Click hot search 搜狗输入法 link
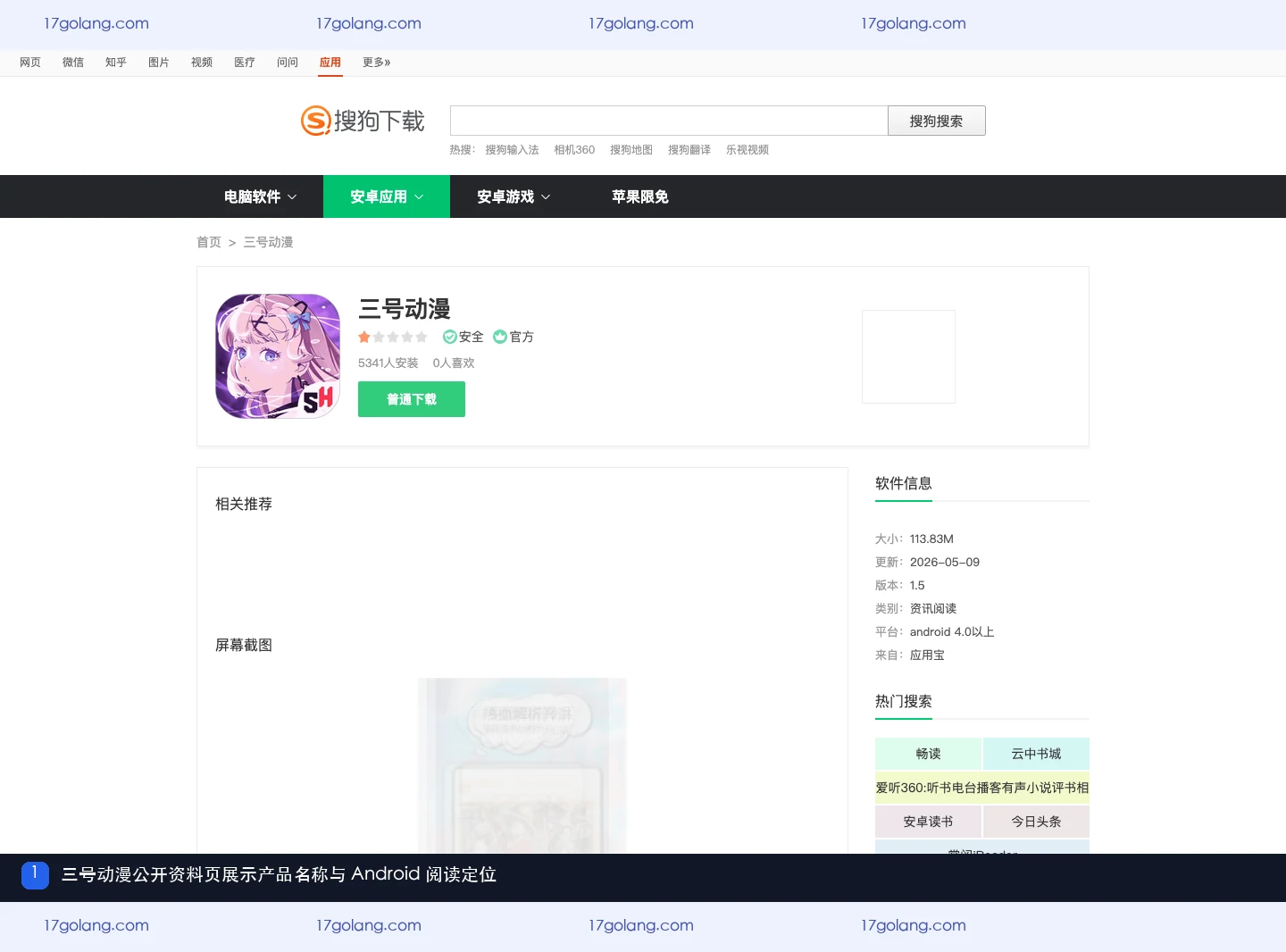1286x952 pixels. point(513,150)
